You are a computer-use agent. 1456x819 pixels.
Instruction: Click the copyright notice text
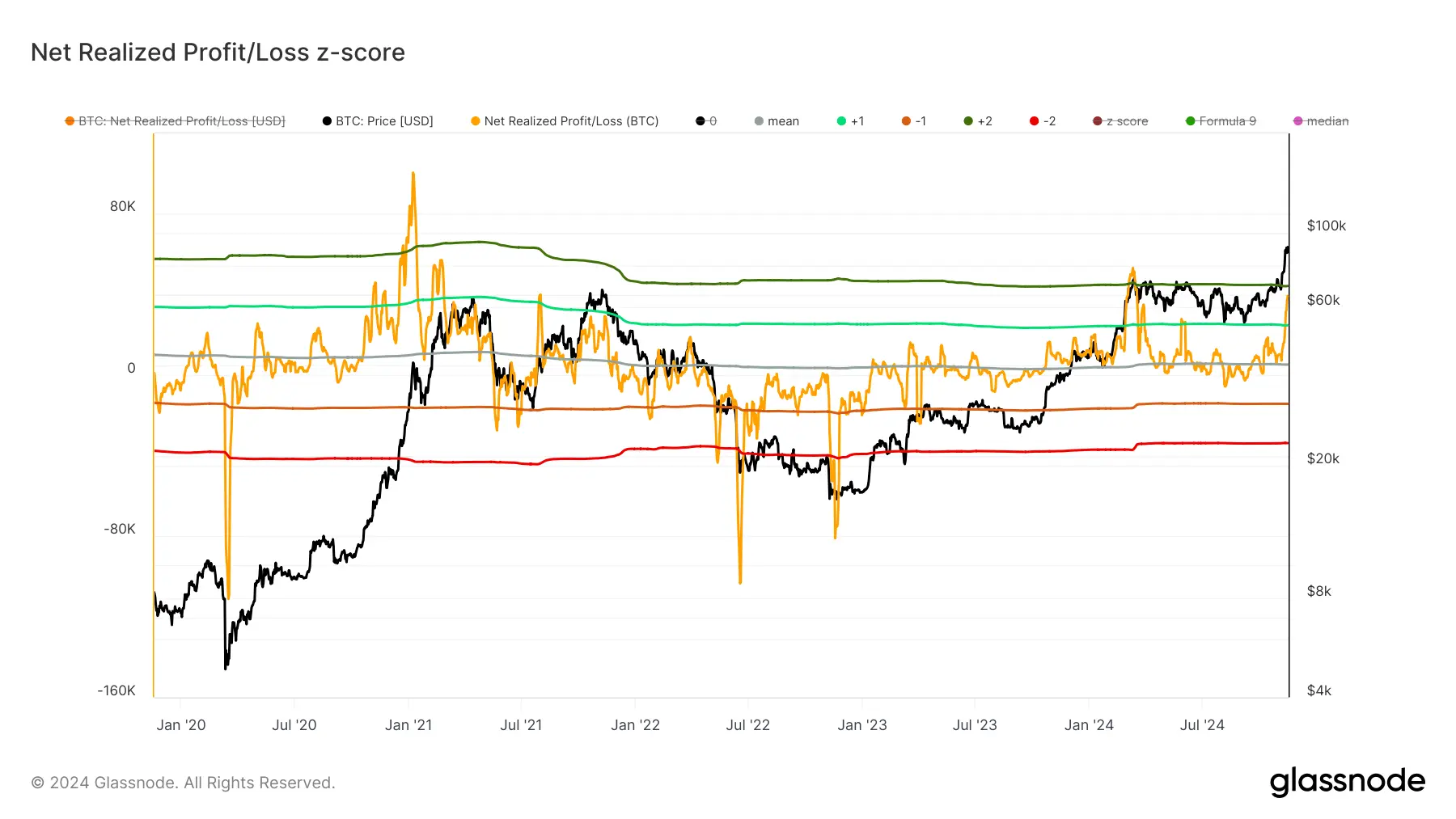(x=183, y=783)
